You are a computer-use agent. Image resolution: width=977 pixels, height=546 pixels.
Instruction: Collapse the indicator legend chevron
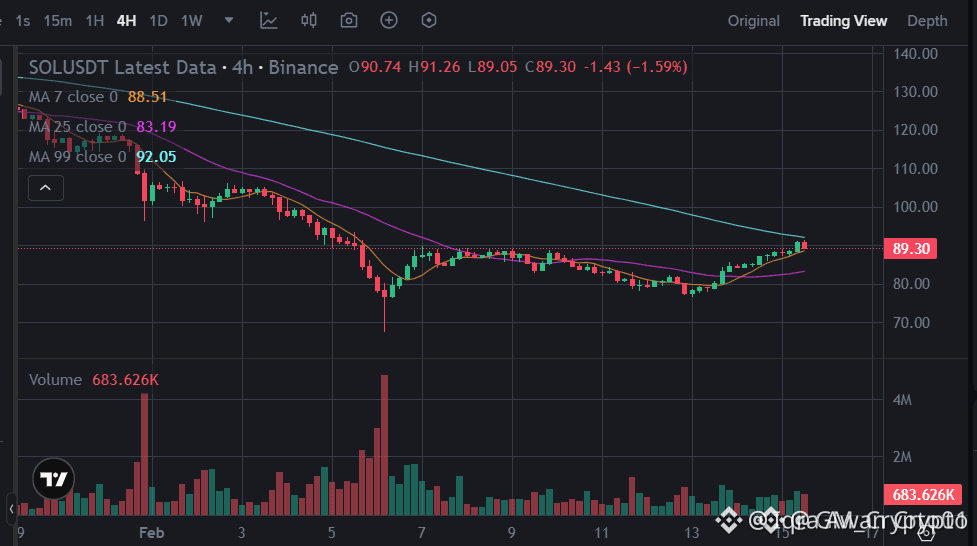[45, 188]
